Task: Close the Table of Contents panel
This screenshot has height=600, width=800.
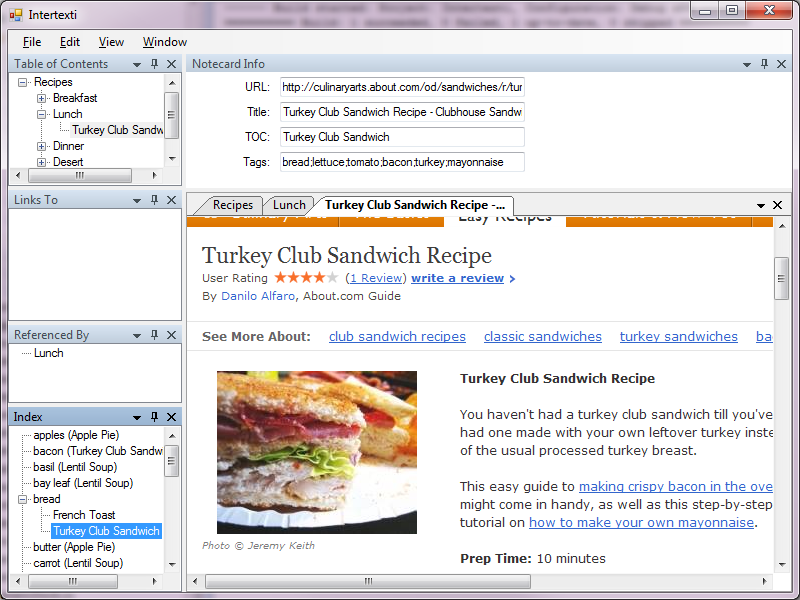Action: (x=171, y=64)
